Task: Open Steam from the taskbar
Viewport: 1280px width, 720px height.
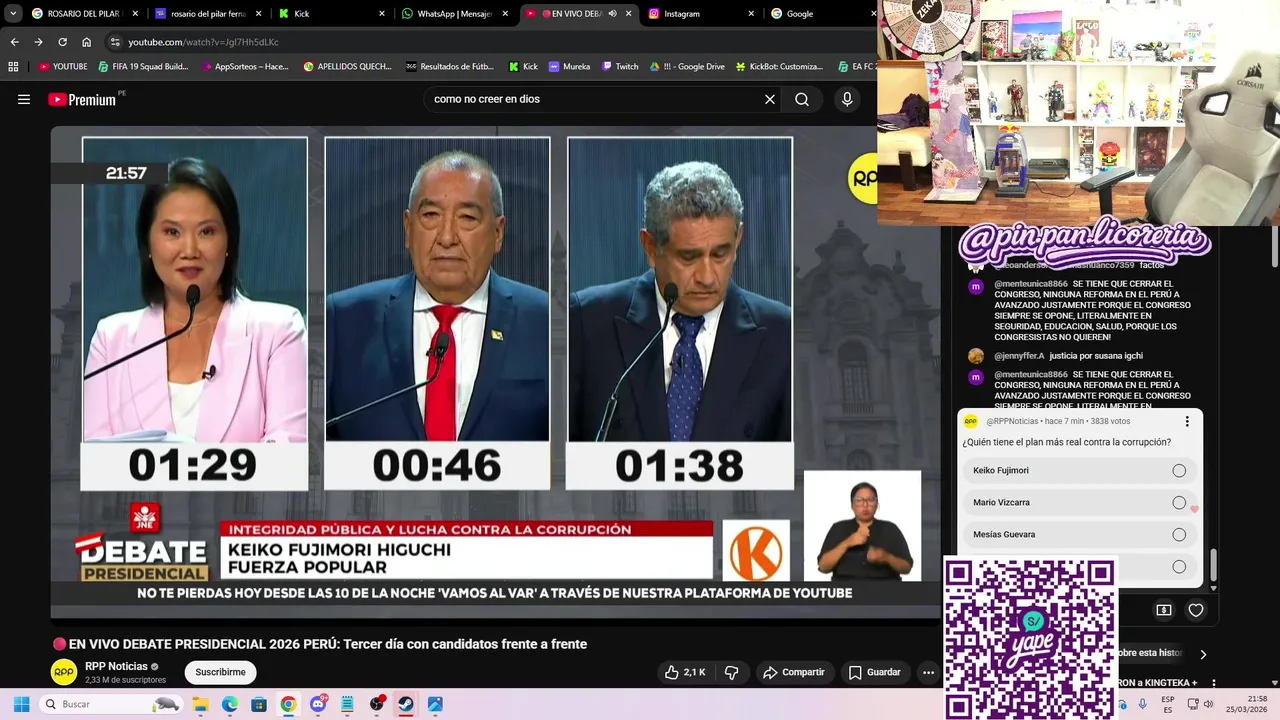Action: [x=406, y=704]
